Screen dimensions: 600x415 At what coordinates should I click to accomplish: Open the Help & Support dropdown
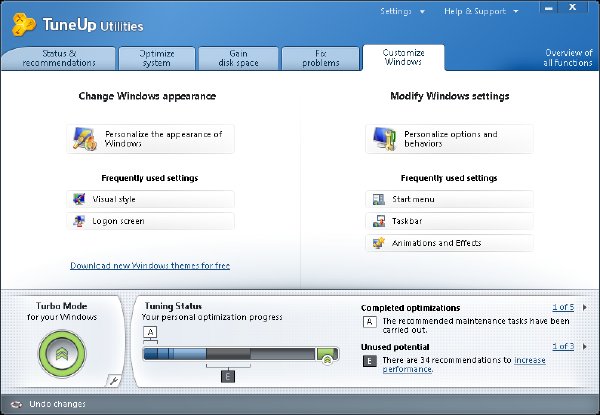(x=481, y=11)
